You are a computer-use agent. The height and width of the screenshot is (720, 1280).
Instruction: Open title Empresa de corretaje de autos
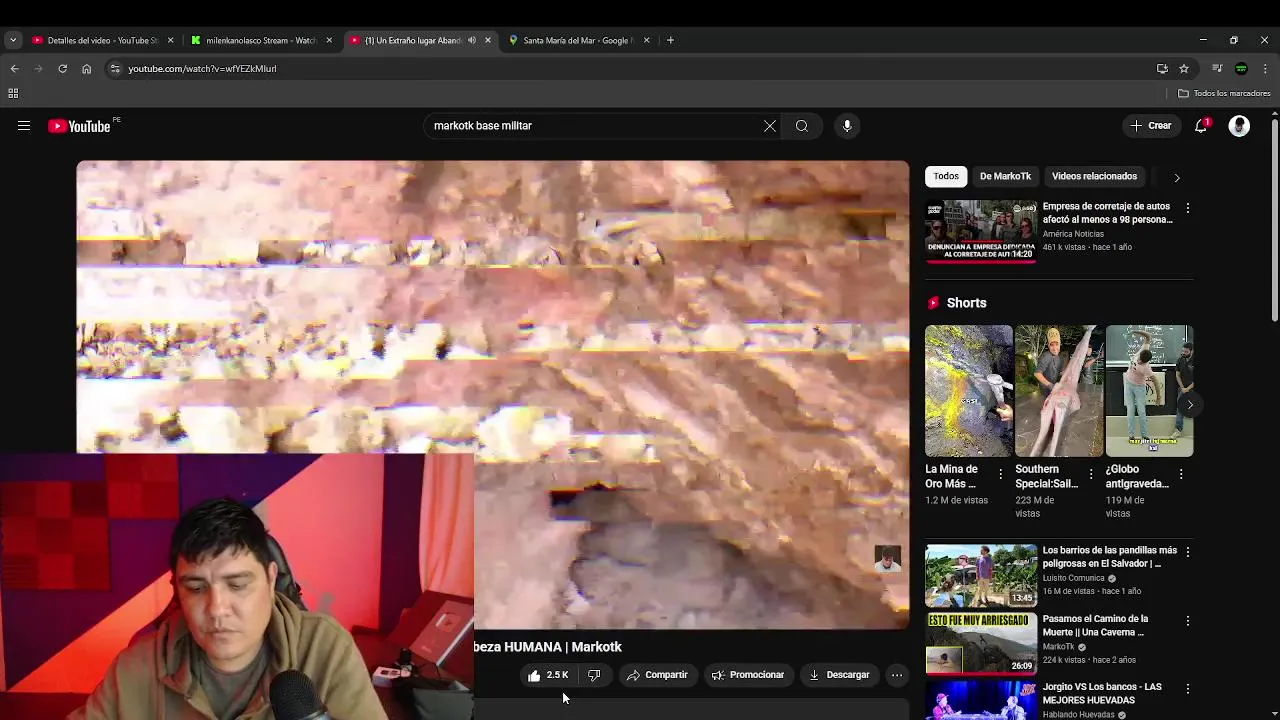click(1107, 213)
